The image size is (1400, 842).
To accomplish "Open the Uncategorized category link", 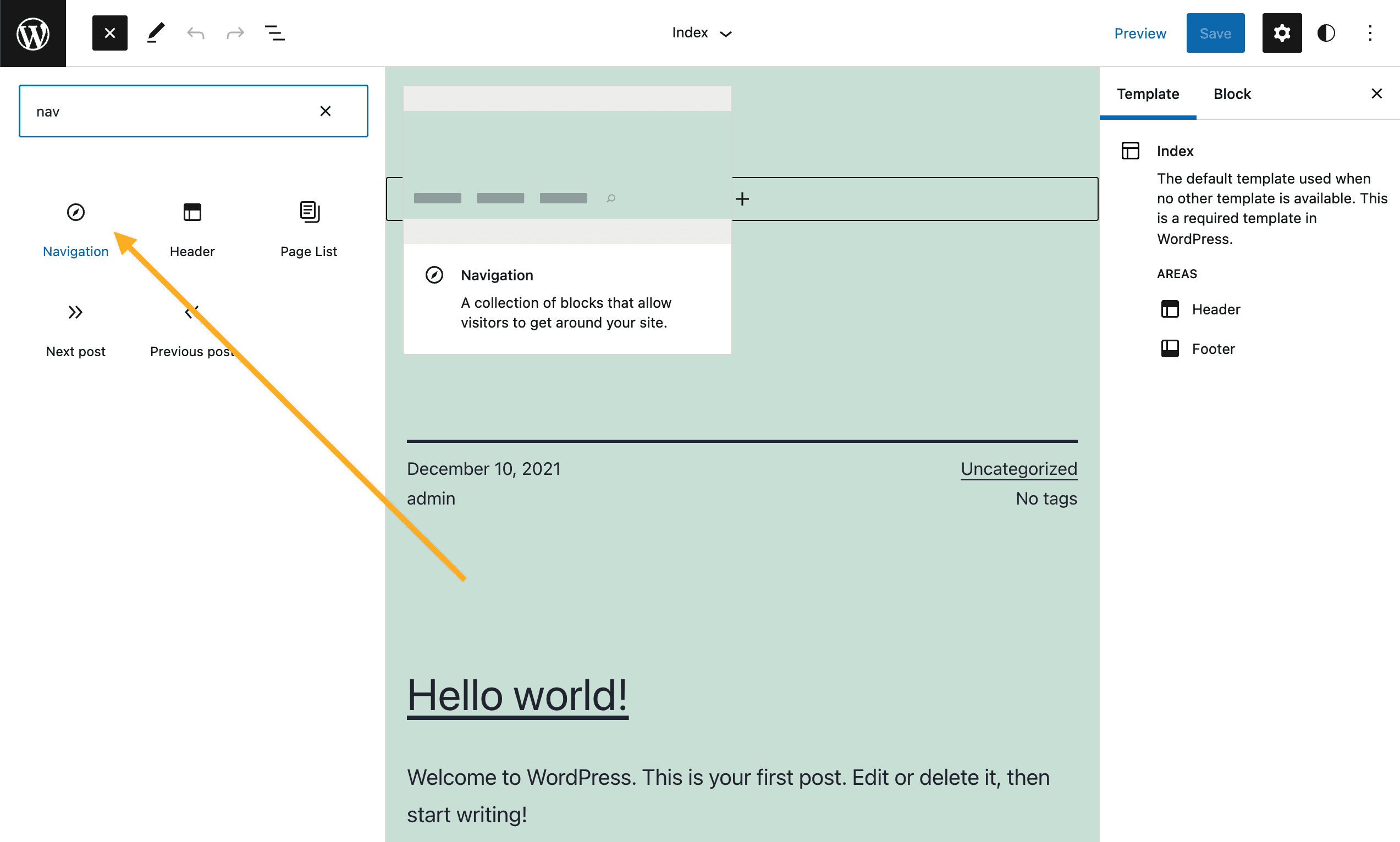I will click(1018, 469).
